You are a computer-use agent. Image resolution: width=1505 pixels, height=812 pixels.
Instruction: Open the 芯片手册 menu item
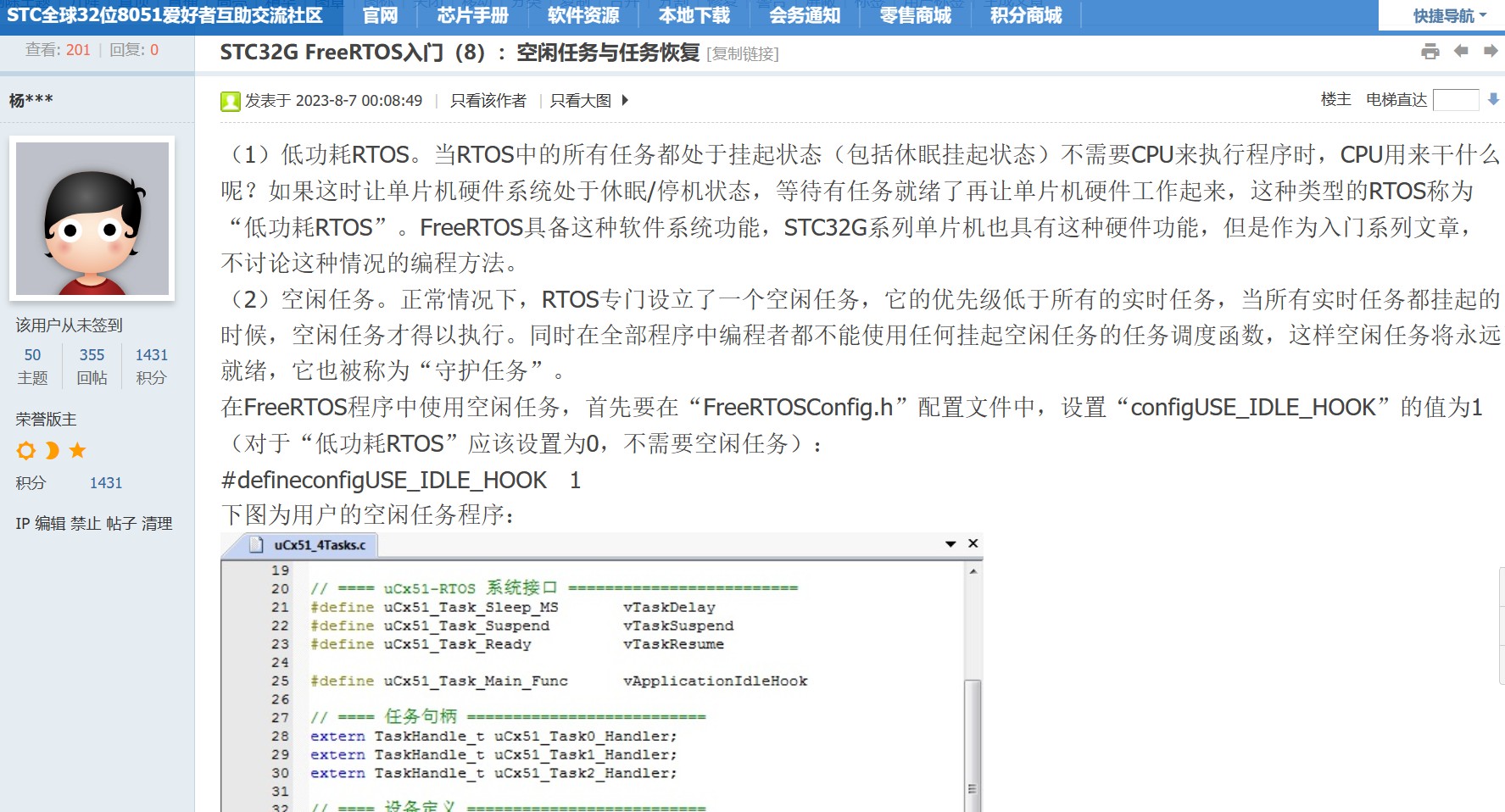[472, 15]
